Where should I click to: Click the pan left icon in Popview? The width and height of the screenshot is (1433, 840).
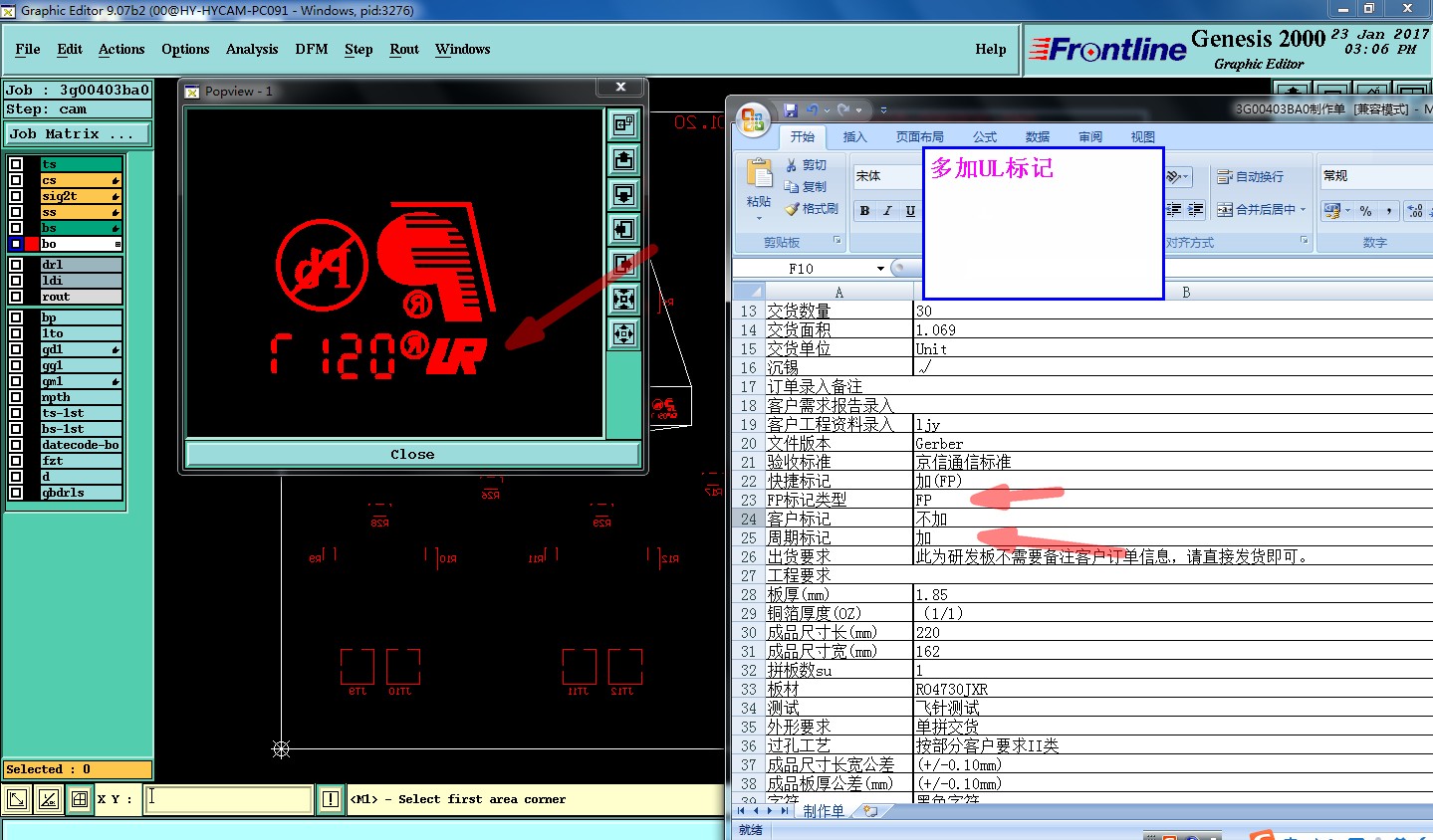623,229
